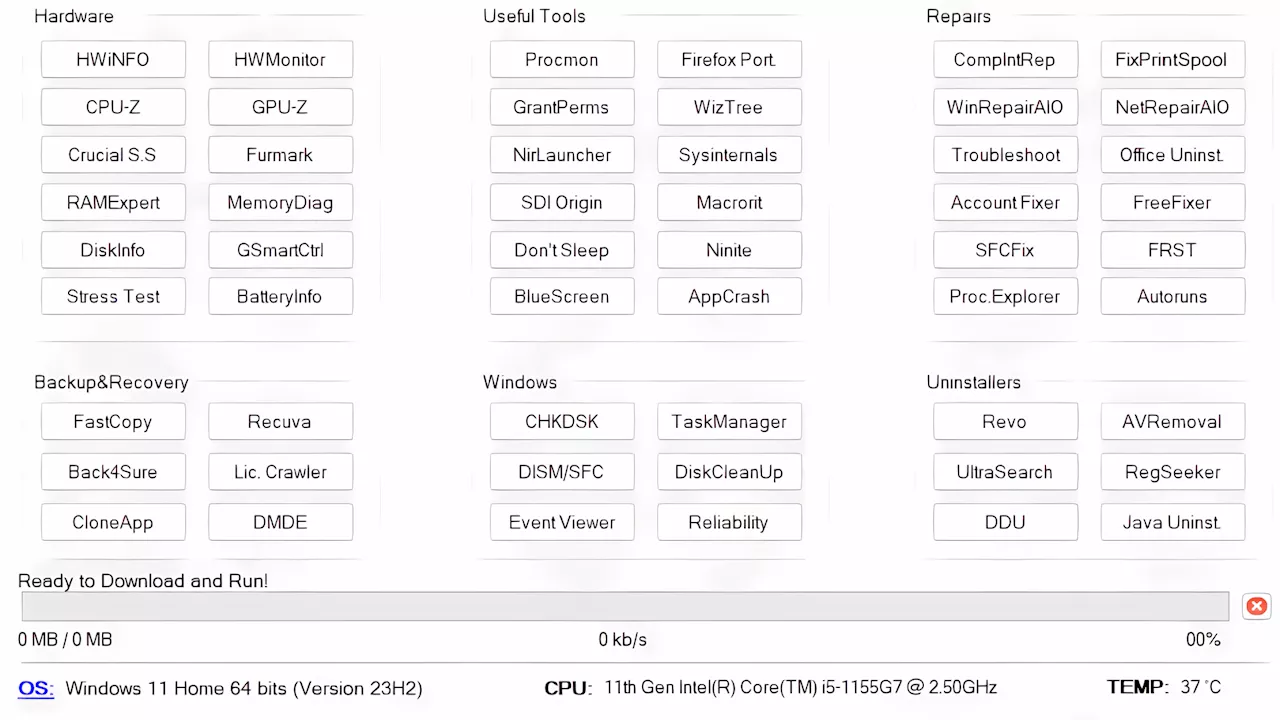Launch Firefox Port.
The width and height of the screenshot is (1280, 720).
(729, 59)
